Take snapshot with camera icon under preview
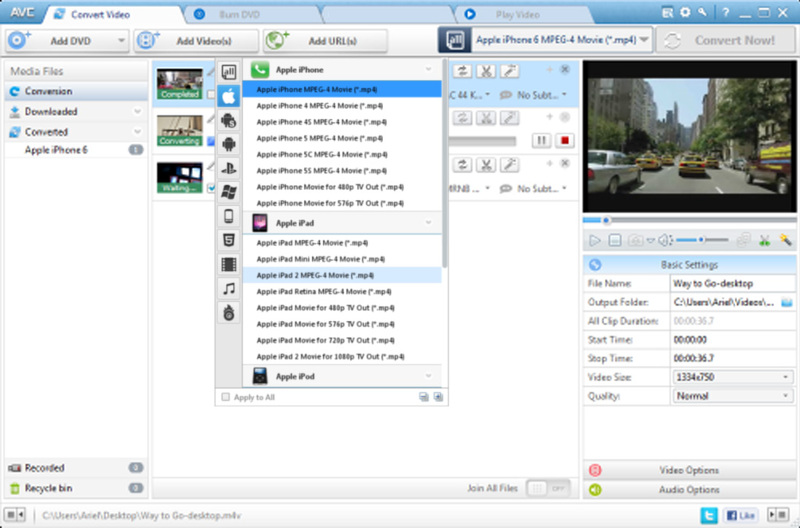The width and height of the screenshot is (800, 528). coord(635,240)
